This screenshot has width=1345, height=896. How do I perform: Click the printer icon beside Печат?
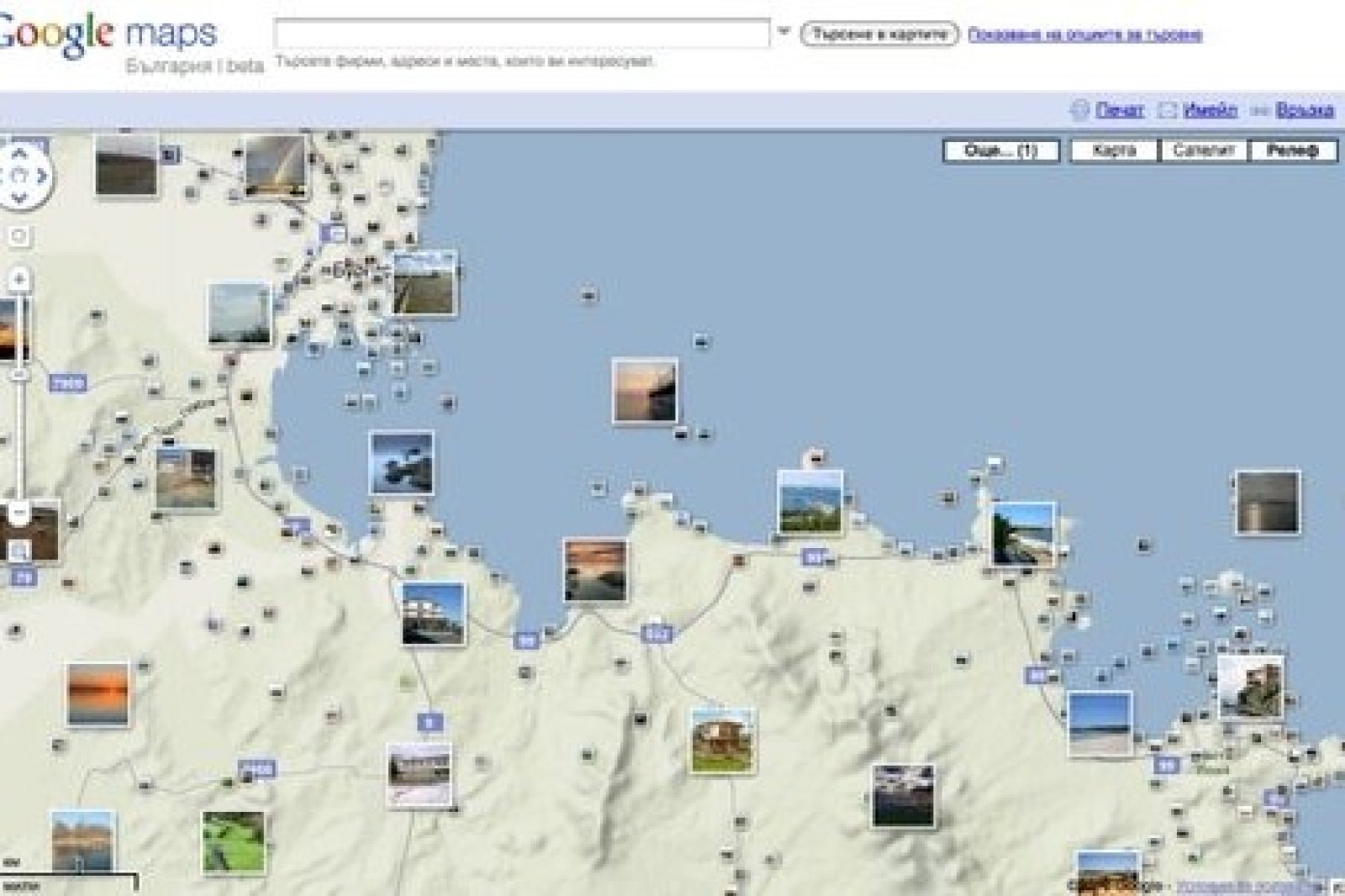(x=1079, y=110)
